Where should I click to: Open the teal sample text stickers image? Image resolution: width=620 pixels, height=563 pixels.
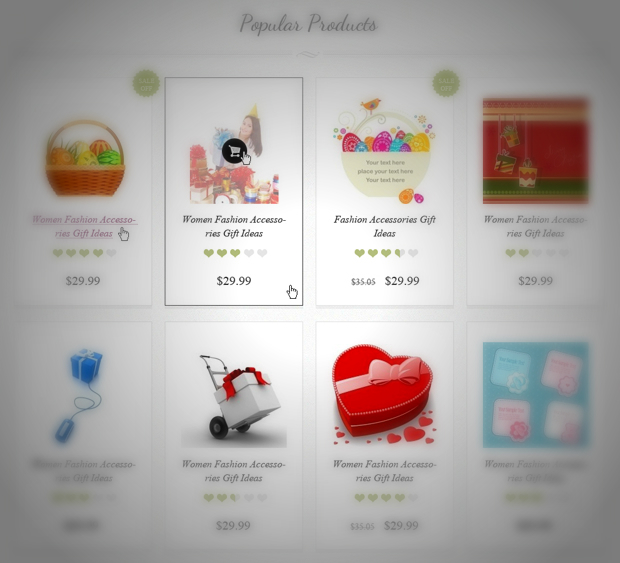point(535,395)
